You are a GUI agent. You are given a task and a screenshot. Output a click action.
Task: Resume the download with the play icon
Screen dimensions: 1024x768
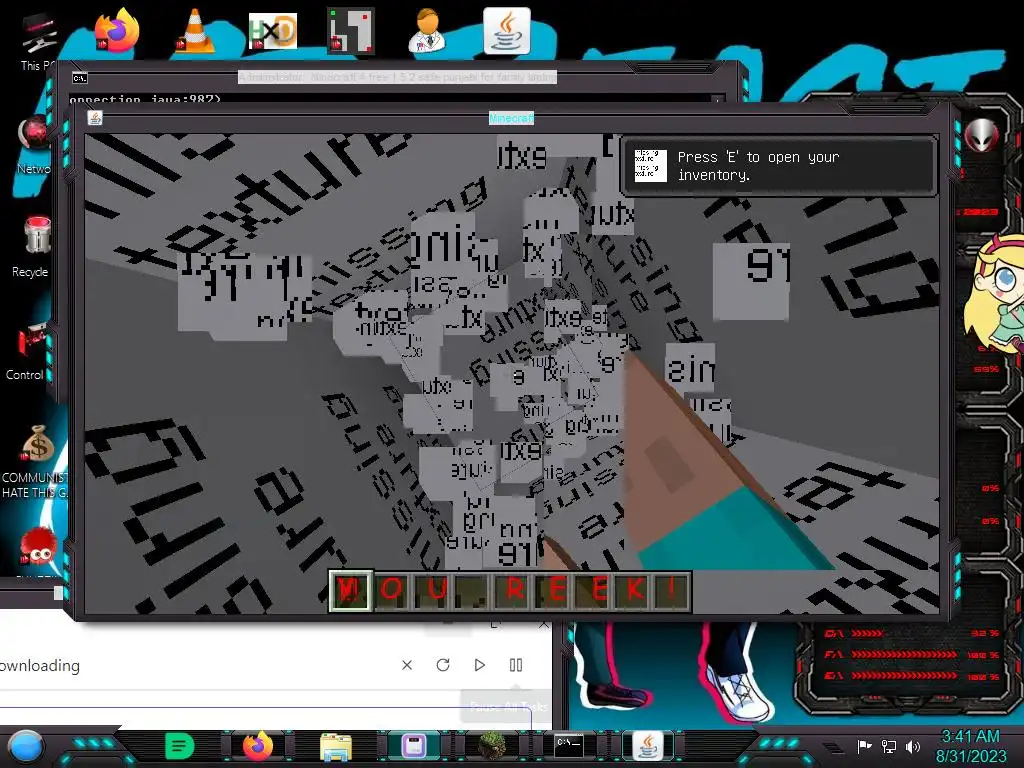click(x=479, y=665)
